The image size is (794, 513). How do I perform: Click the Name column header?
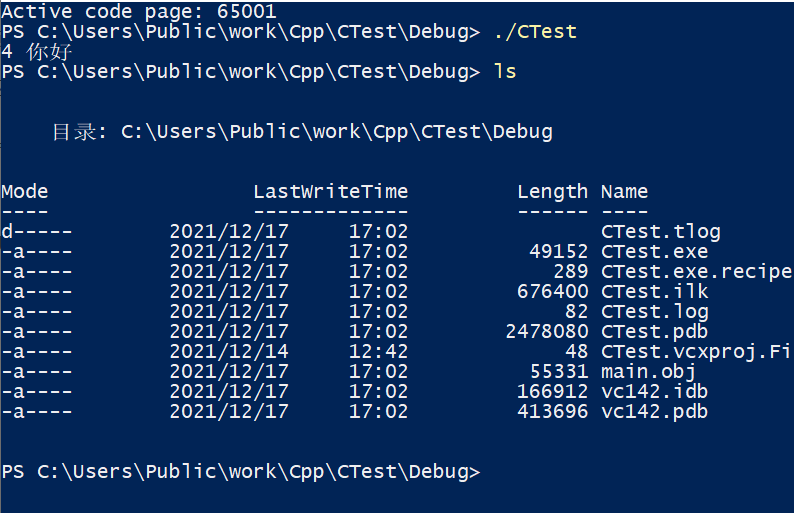(624, 192)
